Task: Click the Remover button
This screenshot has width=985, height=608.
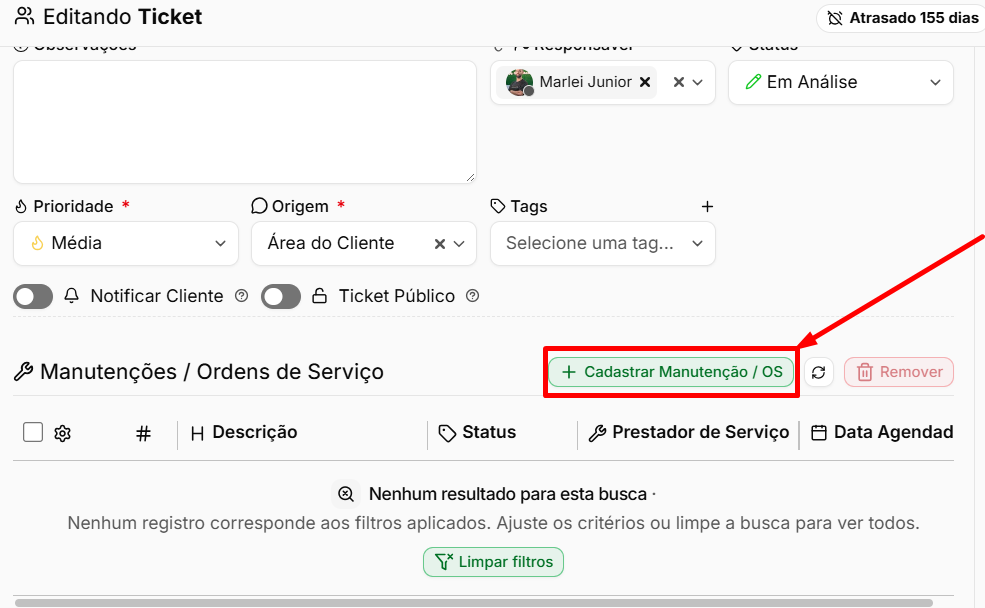Action: pos(899,372)
